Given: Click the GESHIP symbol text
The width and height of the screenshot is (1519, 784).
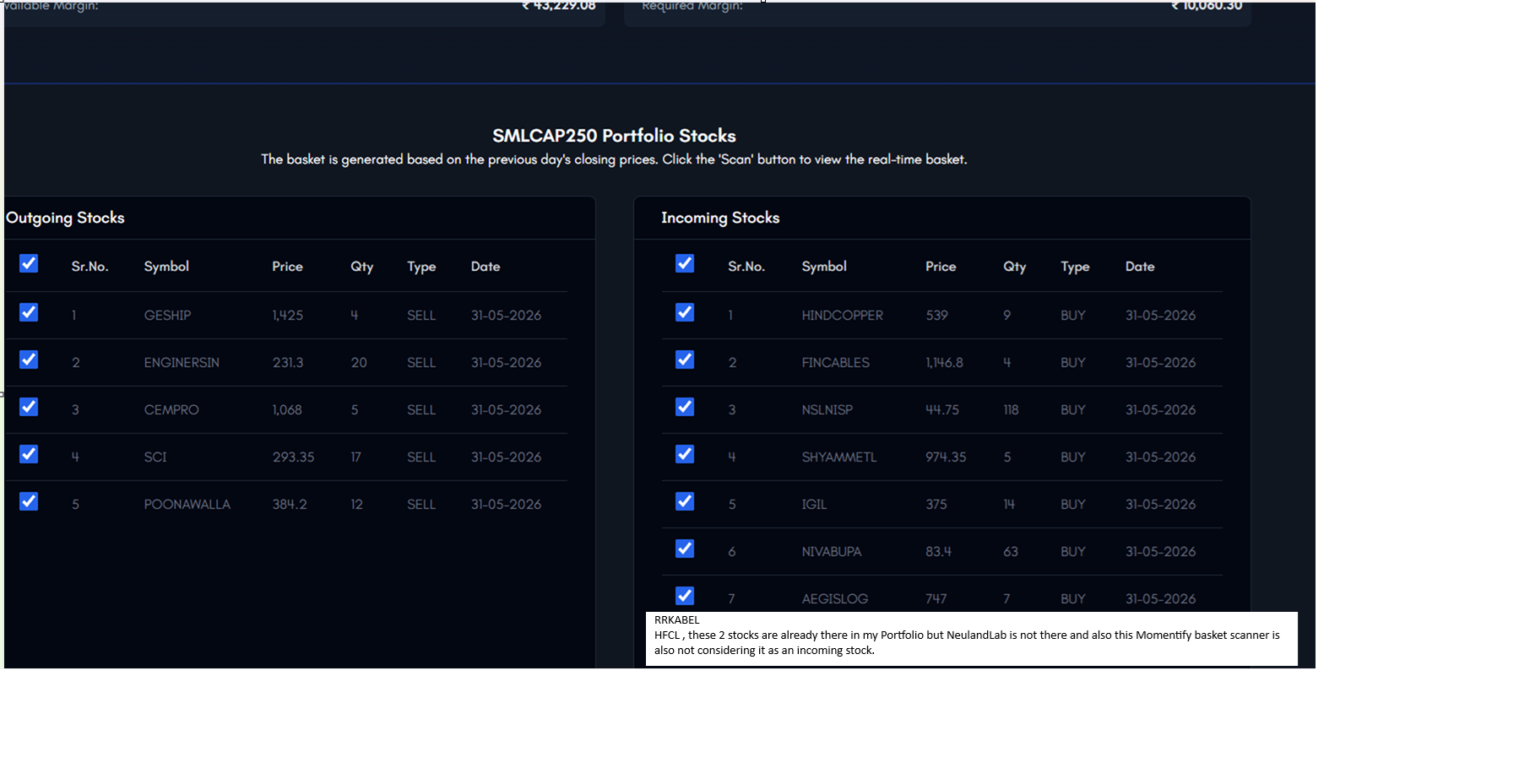Looking at the screenshot, I should click(x=167, y=315).
